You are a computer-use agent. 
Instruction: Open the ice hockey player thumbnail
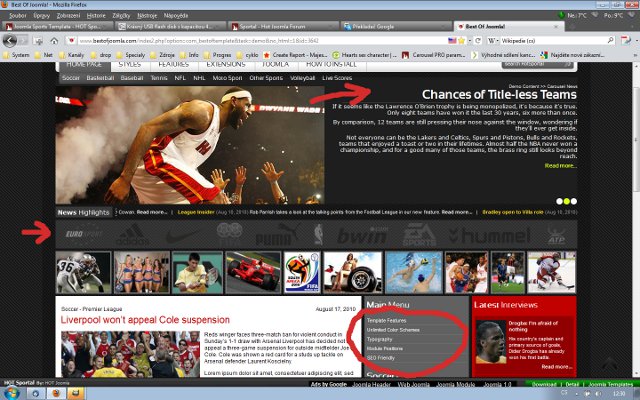click(552, 272)
